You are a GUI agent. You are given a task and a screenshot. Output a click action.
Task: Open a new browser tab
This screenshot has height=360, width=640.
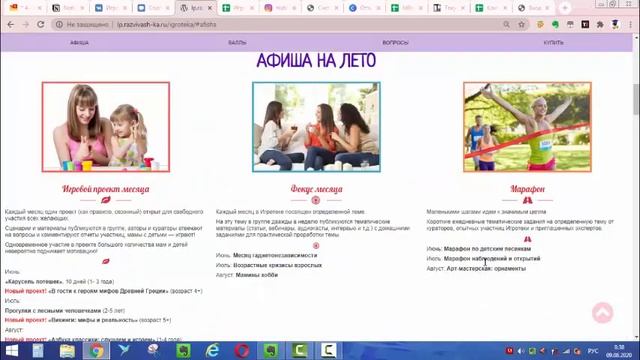565,8
